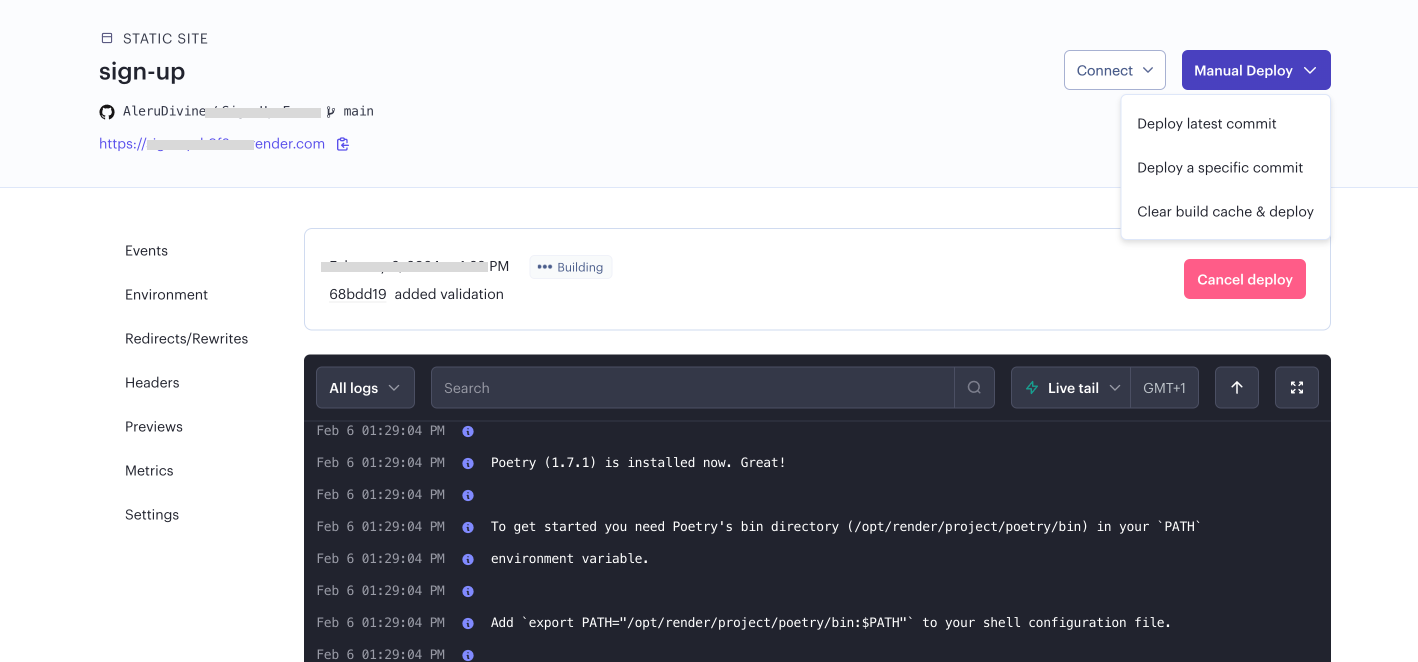
Task: Click the 'environment variable.' log text
Action: [570, 559]
